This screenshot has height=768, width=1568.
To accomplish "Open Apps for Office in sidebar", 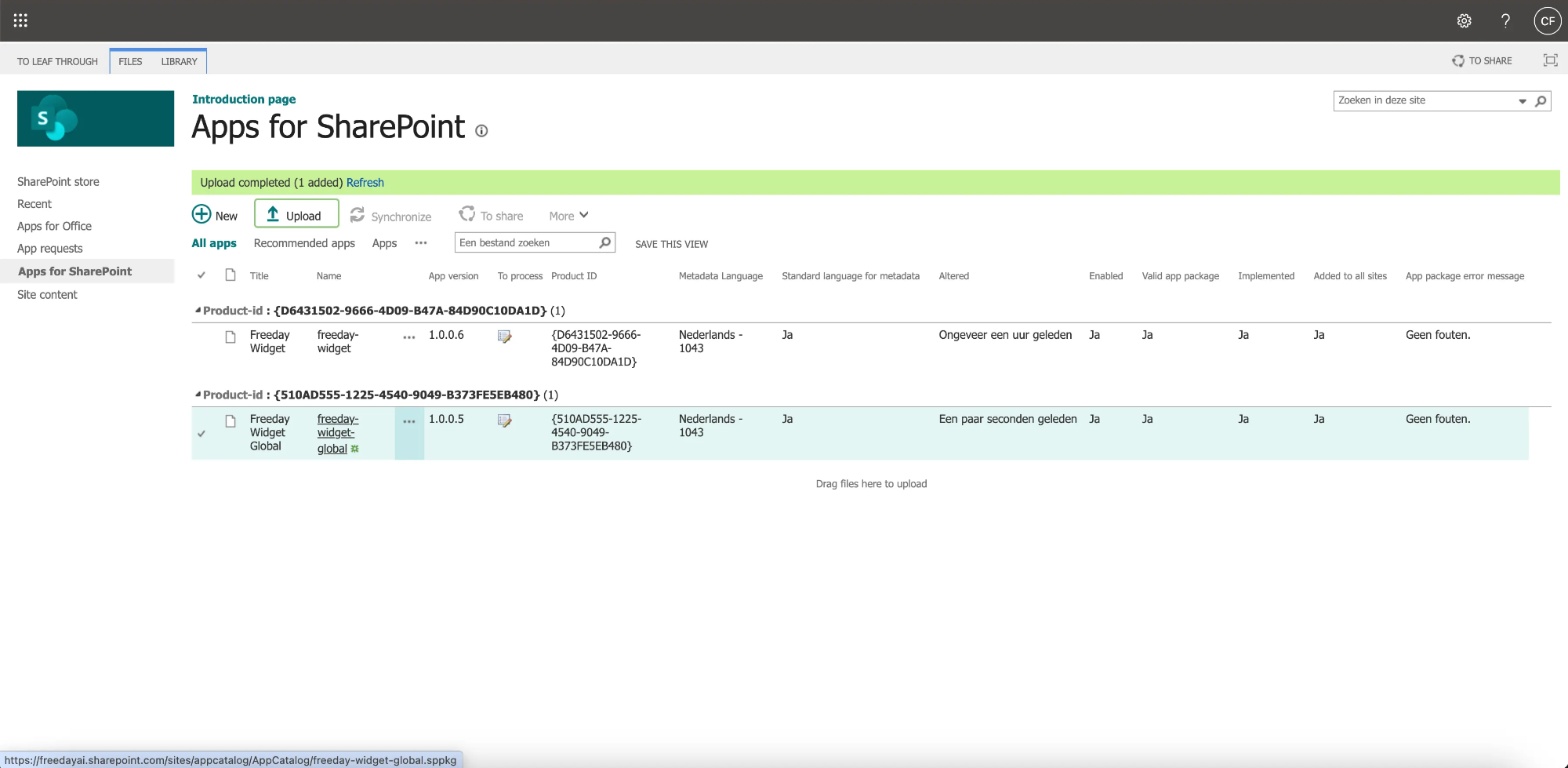I will coord(54,226).
